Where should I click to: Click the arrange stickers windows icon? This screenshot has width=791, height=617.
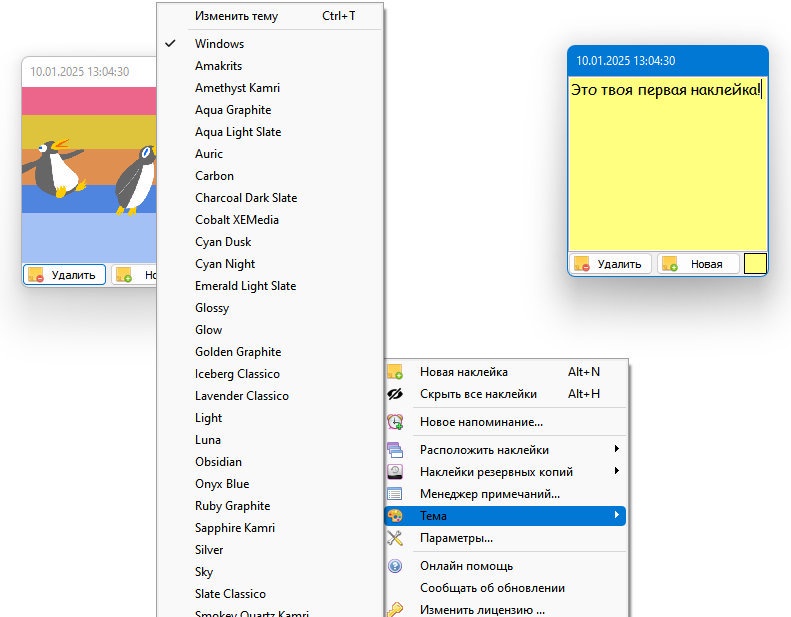click(x=395, y=450)
